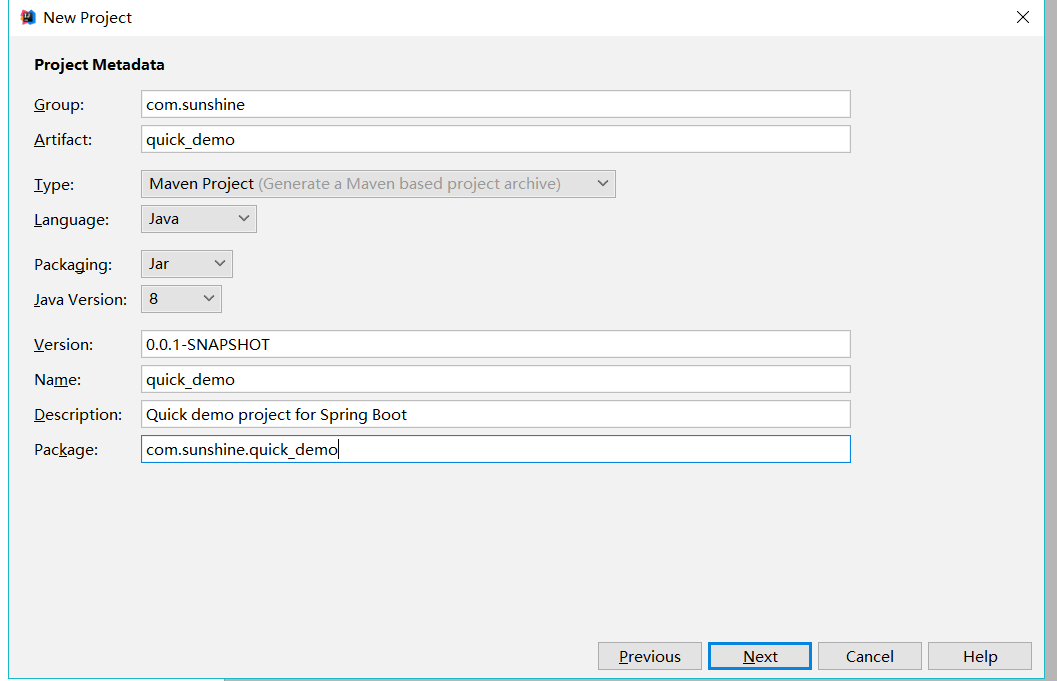Open Help for this dialog
This screenshot has width=1057, height=681.
(x=980, y=656)
